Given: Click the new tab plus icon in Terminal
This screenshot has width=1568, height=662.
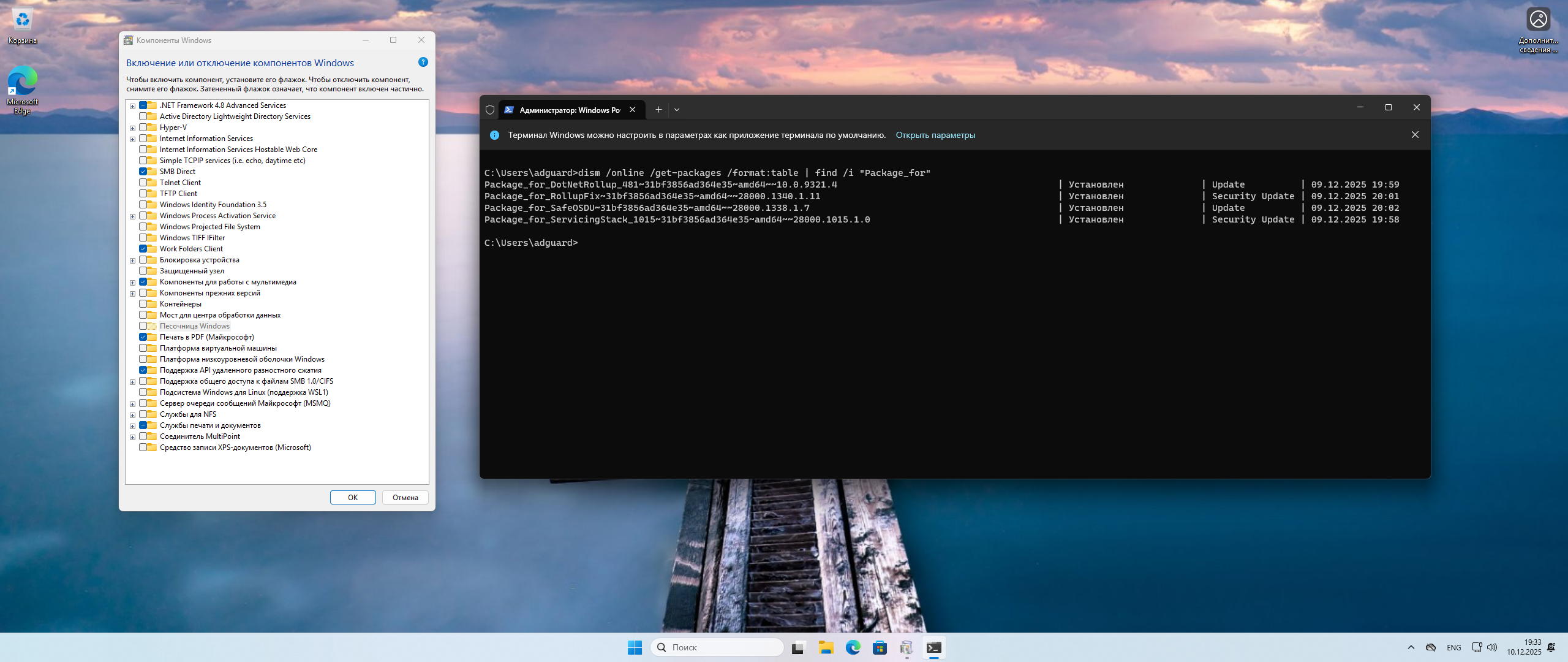Looking at the screenshot, I should click(658, 110).
